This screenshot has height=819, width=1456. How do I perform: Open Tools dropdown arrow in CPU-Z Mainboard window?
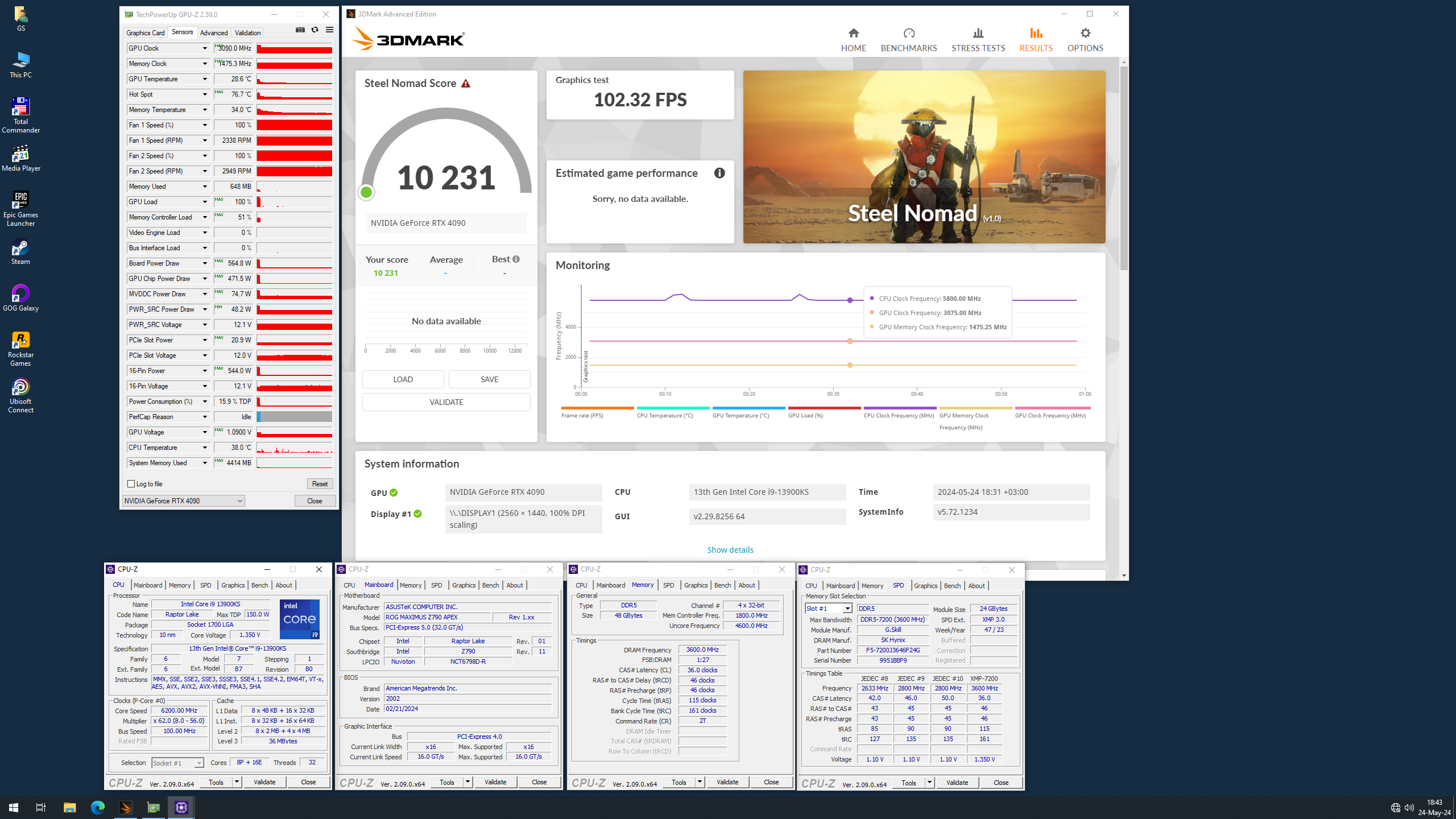coord(468,782)
